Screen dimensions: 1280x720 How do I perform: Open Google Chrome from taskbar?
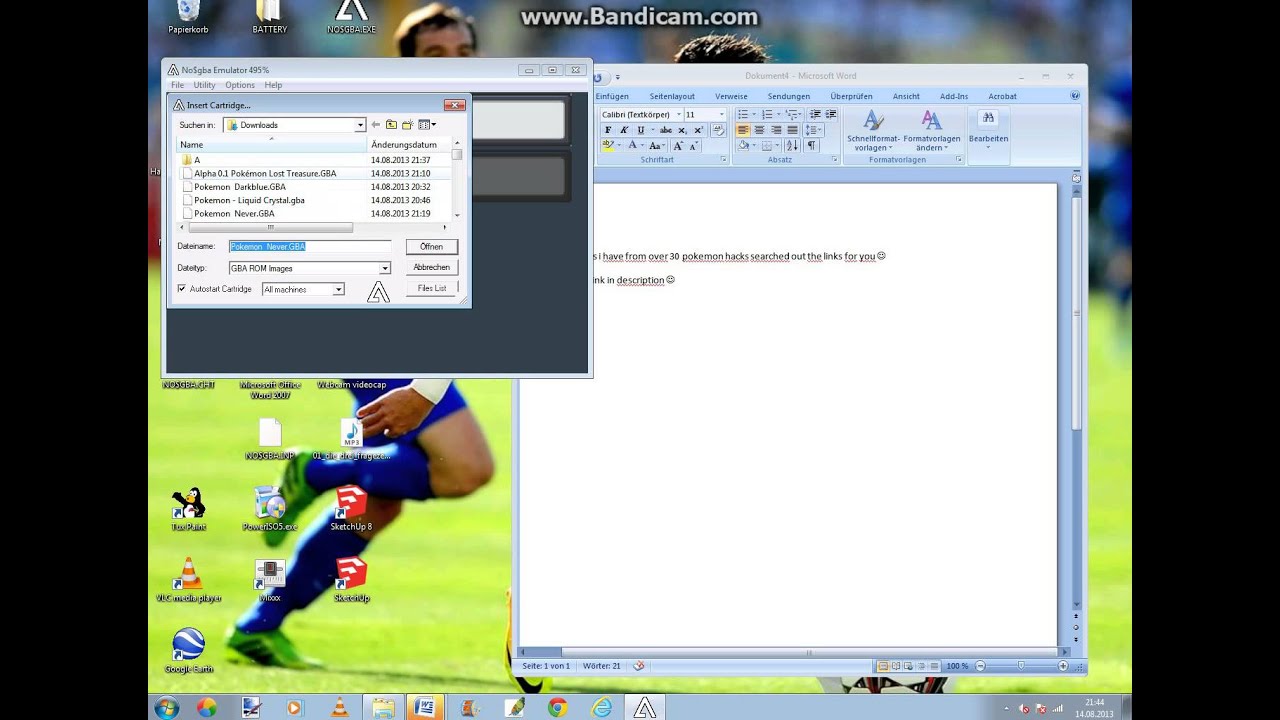[x=557, y=707]
